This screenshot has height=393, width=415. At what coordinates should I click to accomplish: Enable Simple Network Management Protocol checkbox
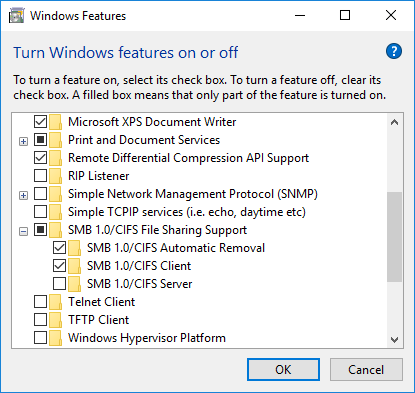coord(40,194)
